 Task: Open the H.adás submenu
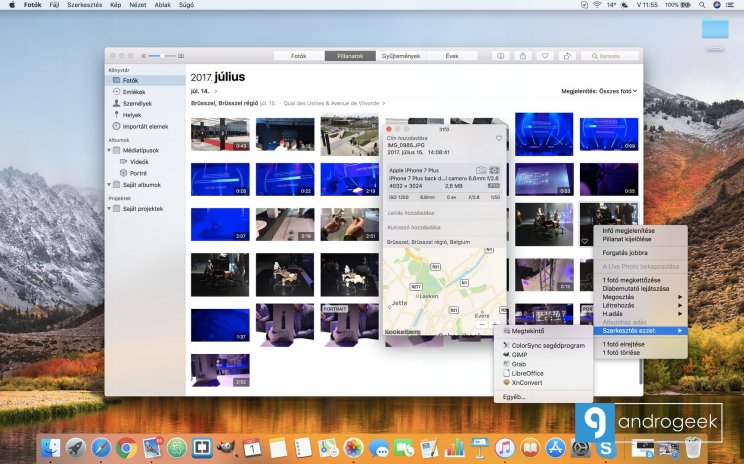[641, 314]
